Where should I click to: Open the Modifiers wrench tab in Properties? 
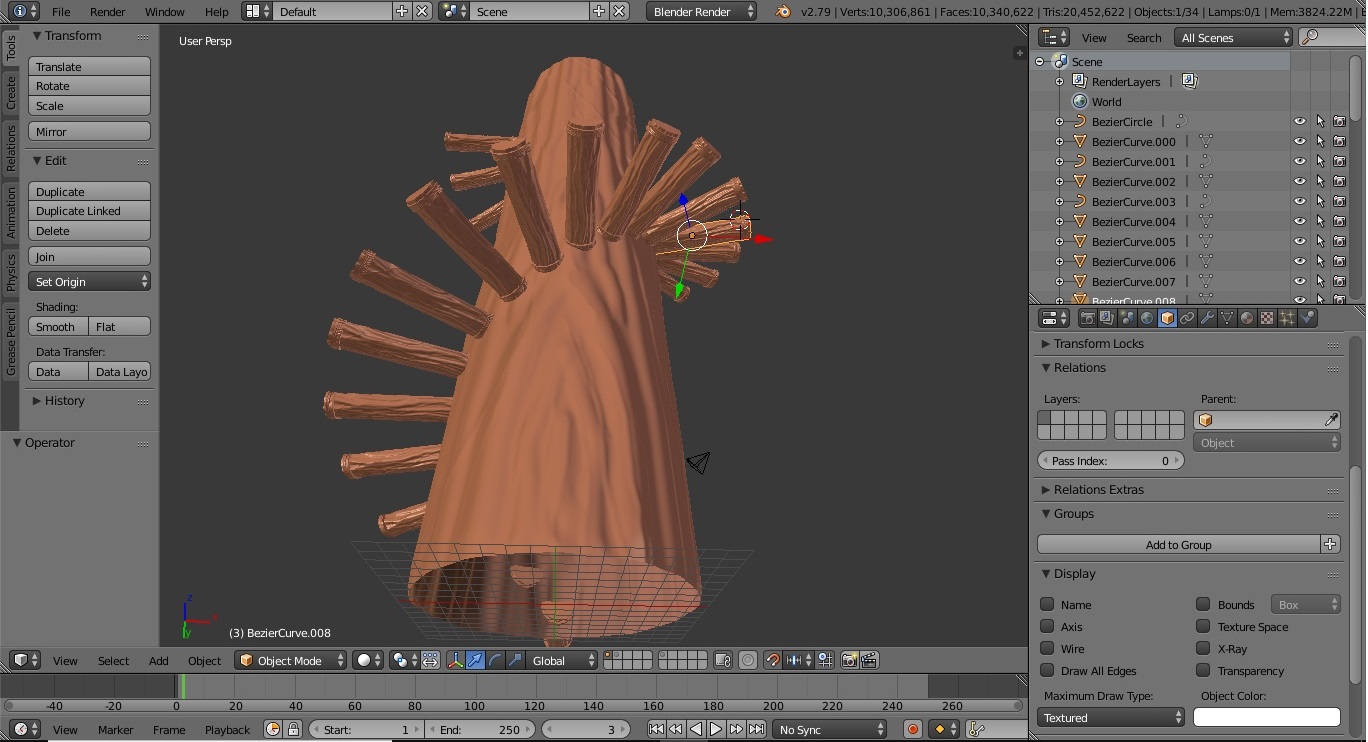(x=1207, y=318)
